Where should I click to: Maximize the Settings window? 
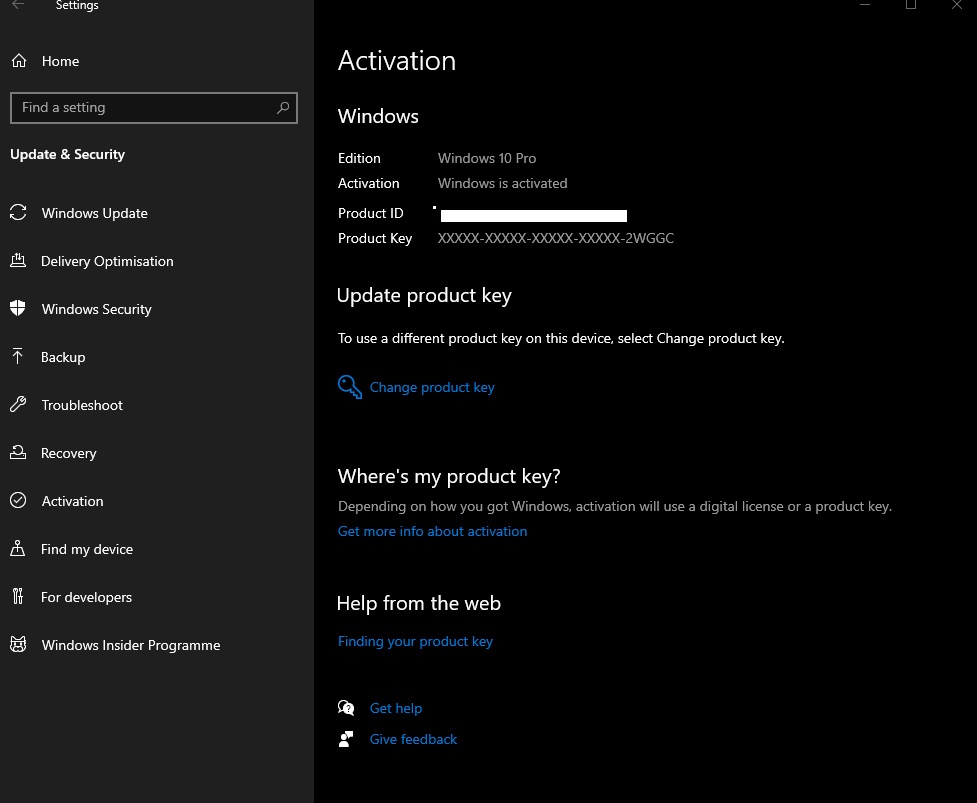[911, 4]
